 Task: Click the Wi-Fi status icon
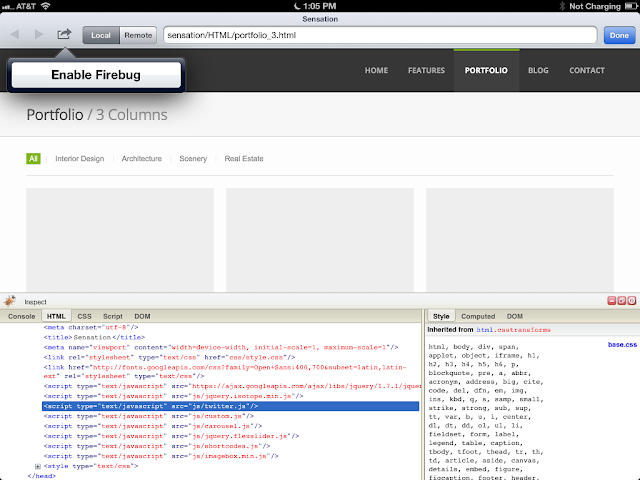tap(45, 6)
